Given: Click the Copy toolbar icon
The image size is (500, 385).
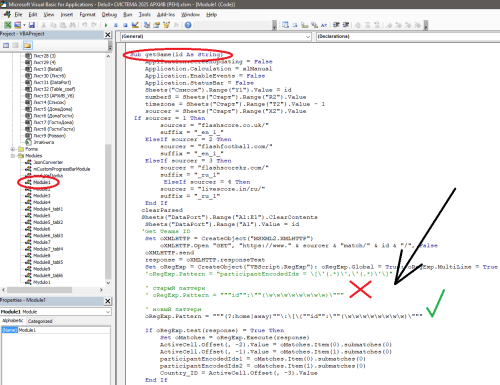Looking at the screenshot, I should tap(53, 25).
